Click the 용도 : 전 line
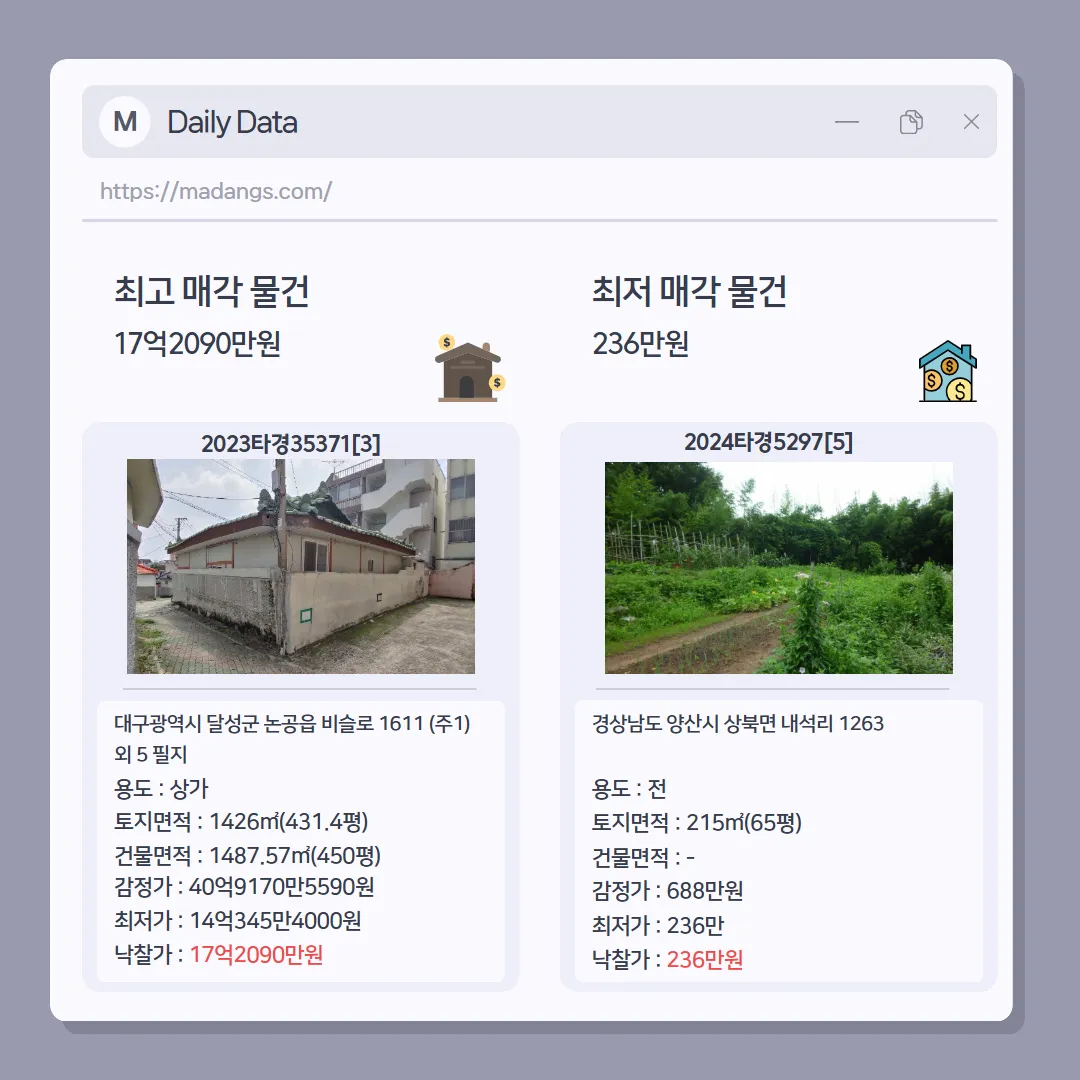 [629, 789]
